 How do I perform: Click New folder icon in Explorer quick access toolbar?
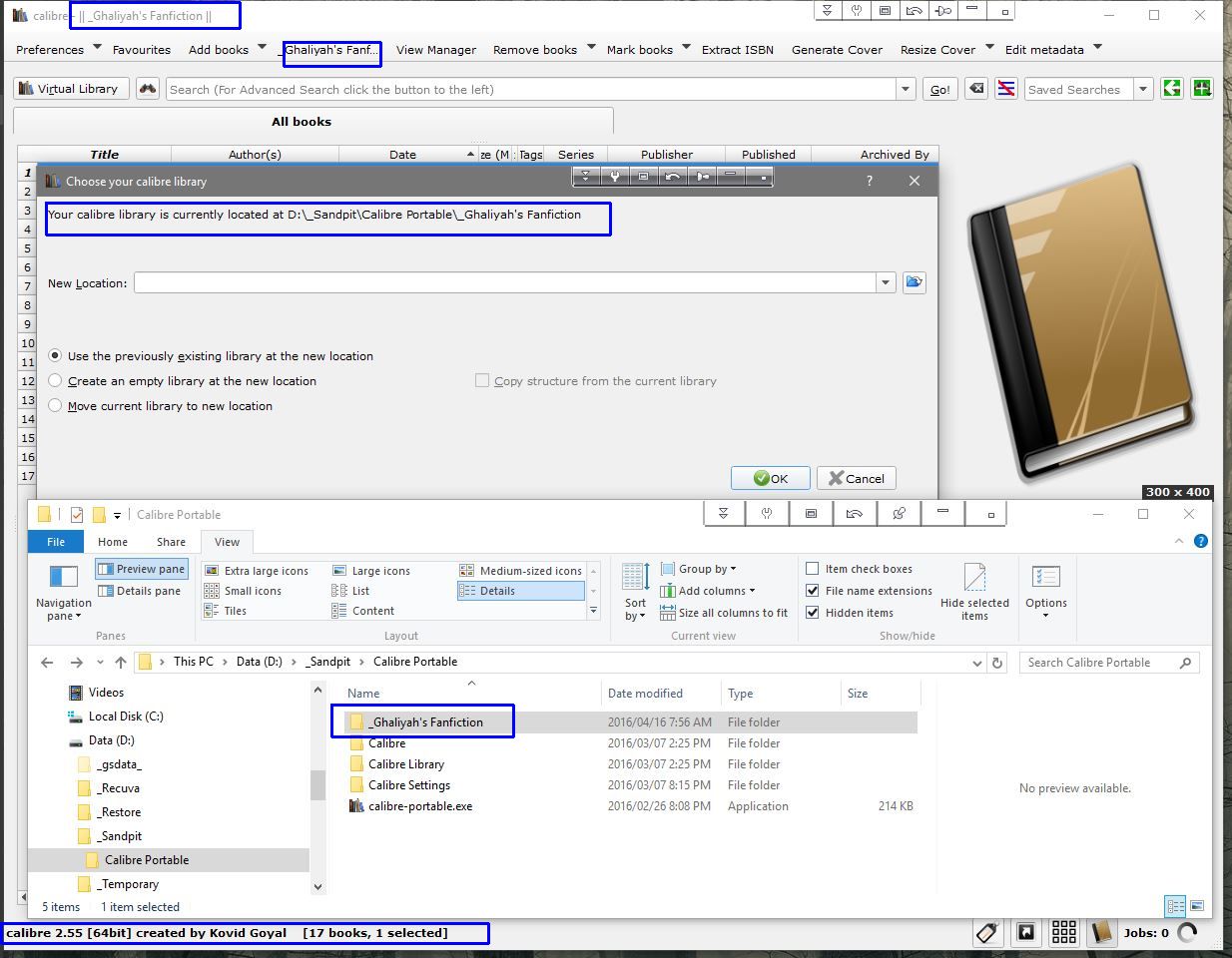click(99, 515)
